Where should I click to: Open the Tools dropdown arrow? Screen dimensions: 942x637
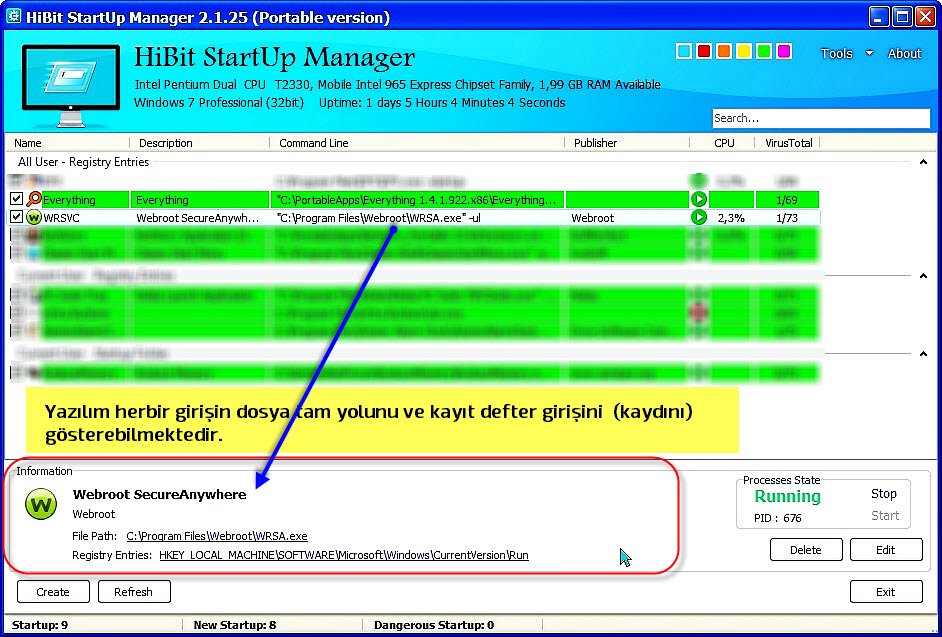(869, 53)
